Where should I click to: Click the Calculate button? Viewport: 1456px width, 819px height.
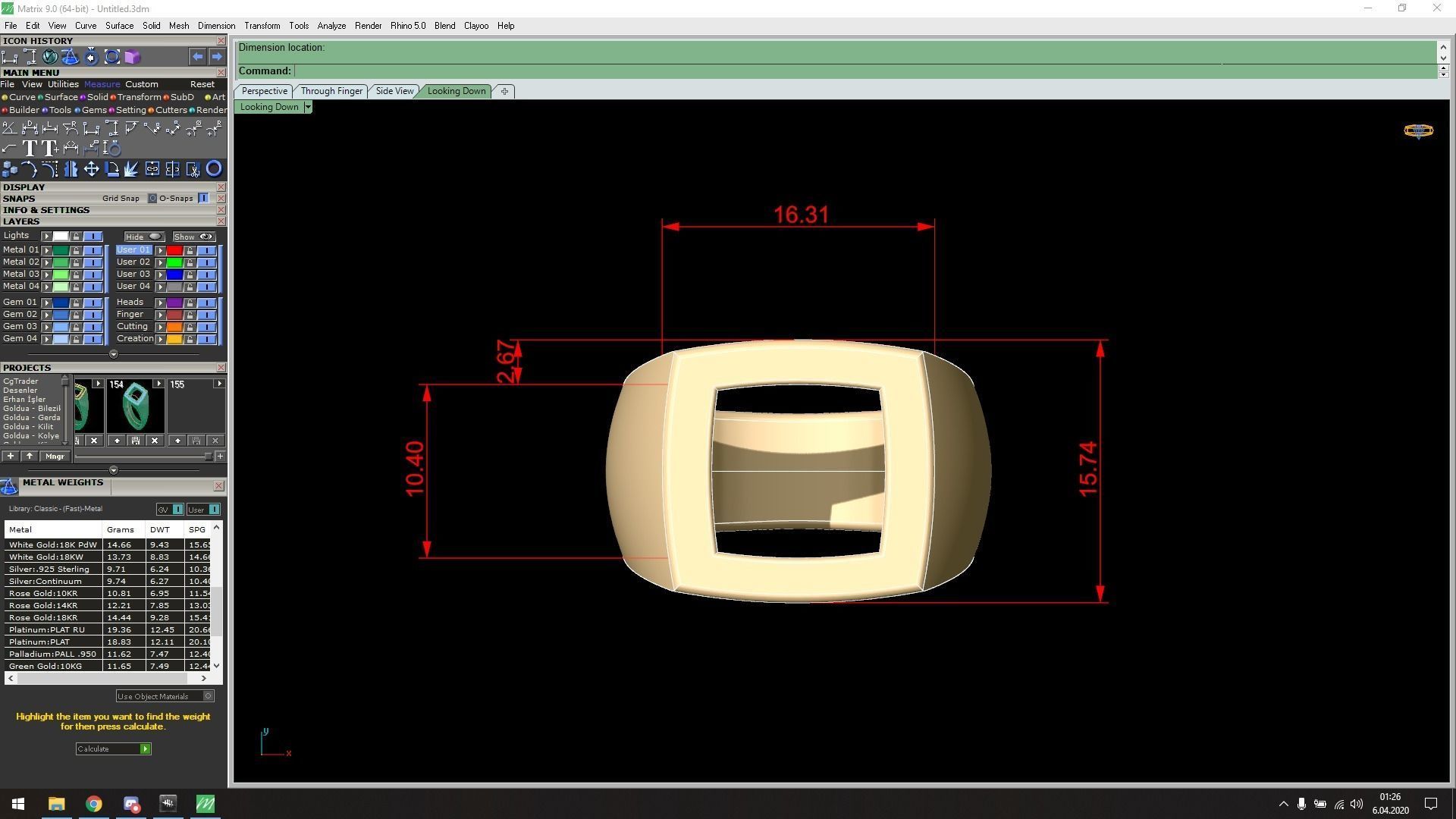pos(113,748)
